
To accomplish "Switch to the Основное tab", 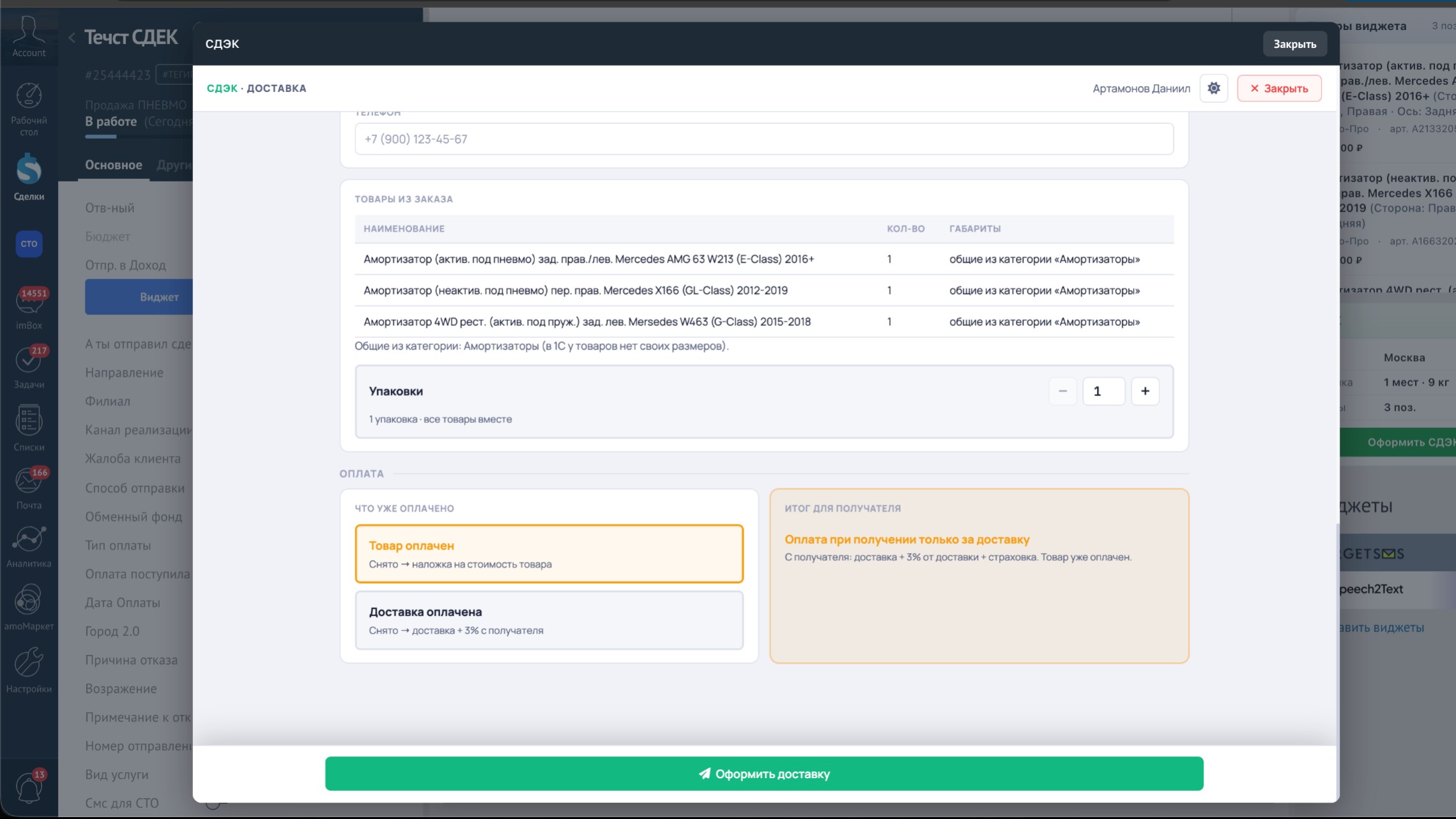I will (x=114, y=165).
